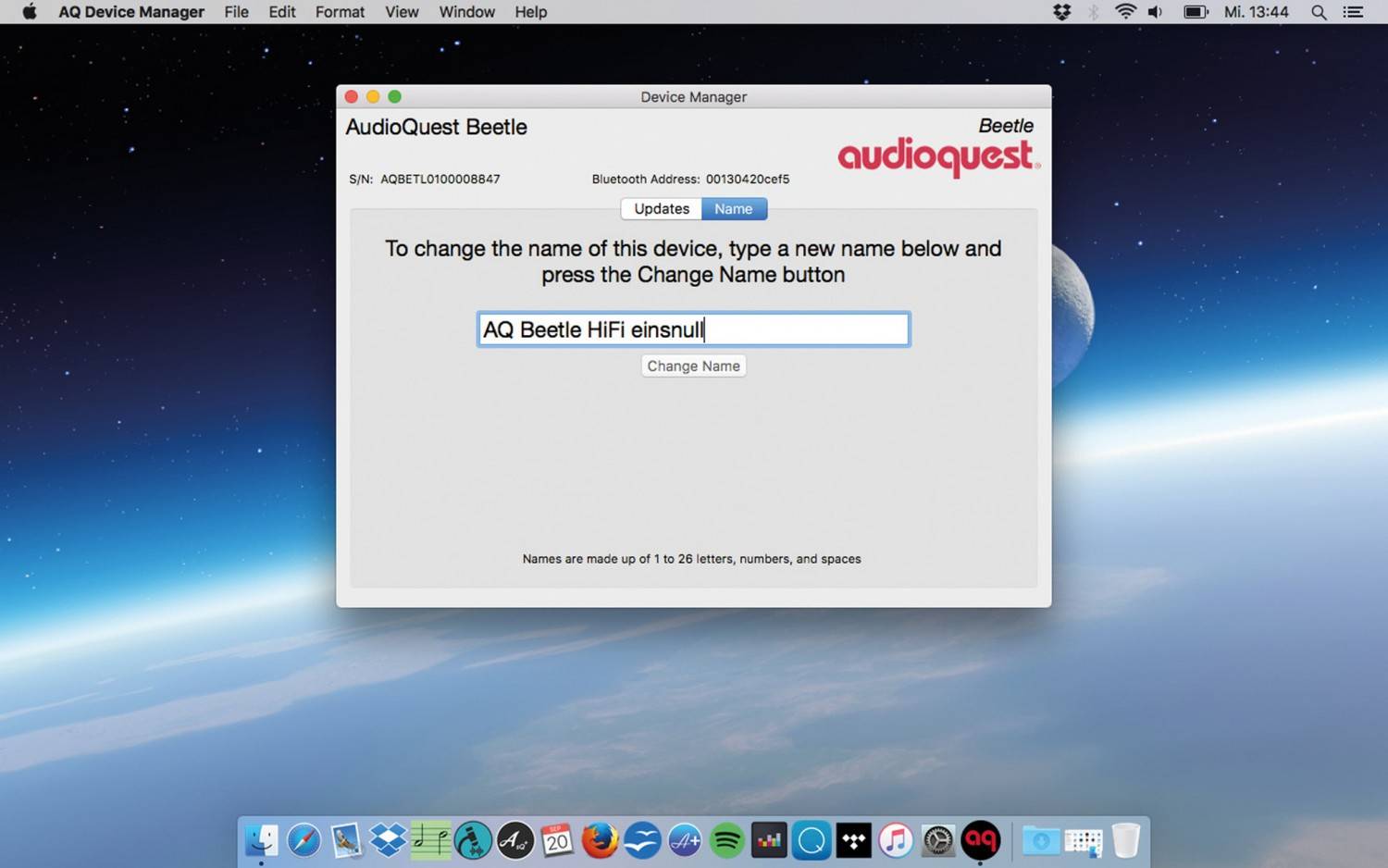Click the clock showing Mi. 13:44
The height and width of the screenshot is (868, 1388).
point(1256,12)
